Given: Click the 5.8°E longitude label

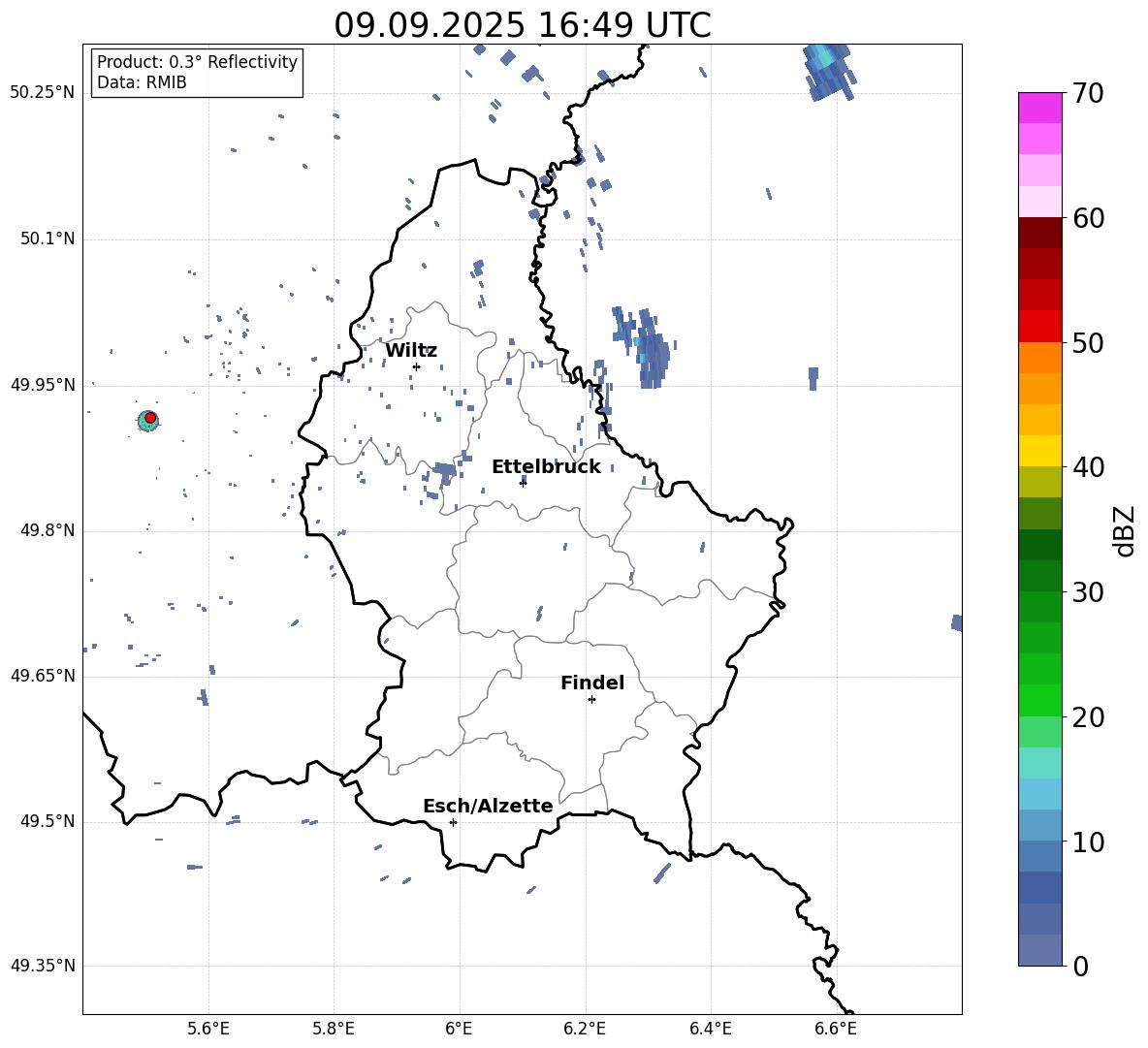Looking at the screenshot, I should pos(334,1029).
